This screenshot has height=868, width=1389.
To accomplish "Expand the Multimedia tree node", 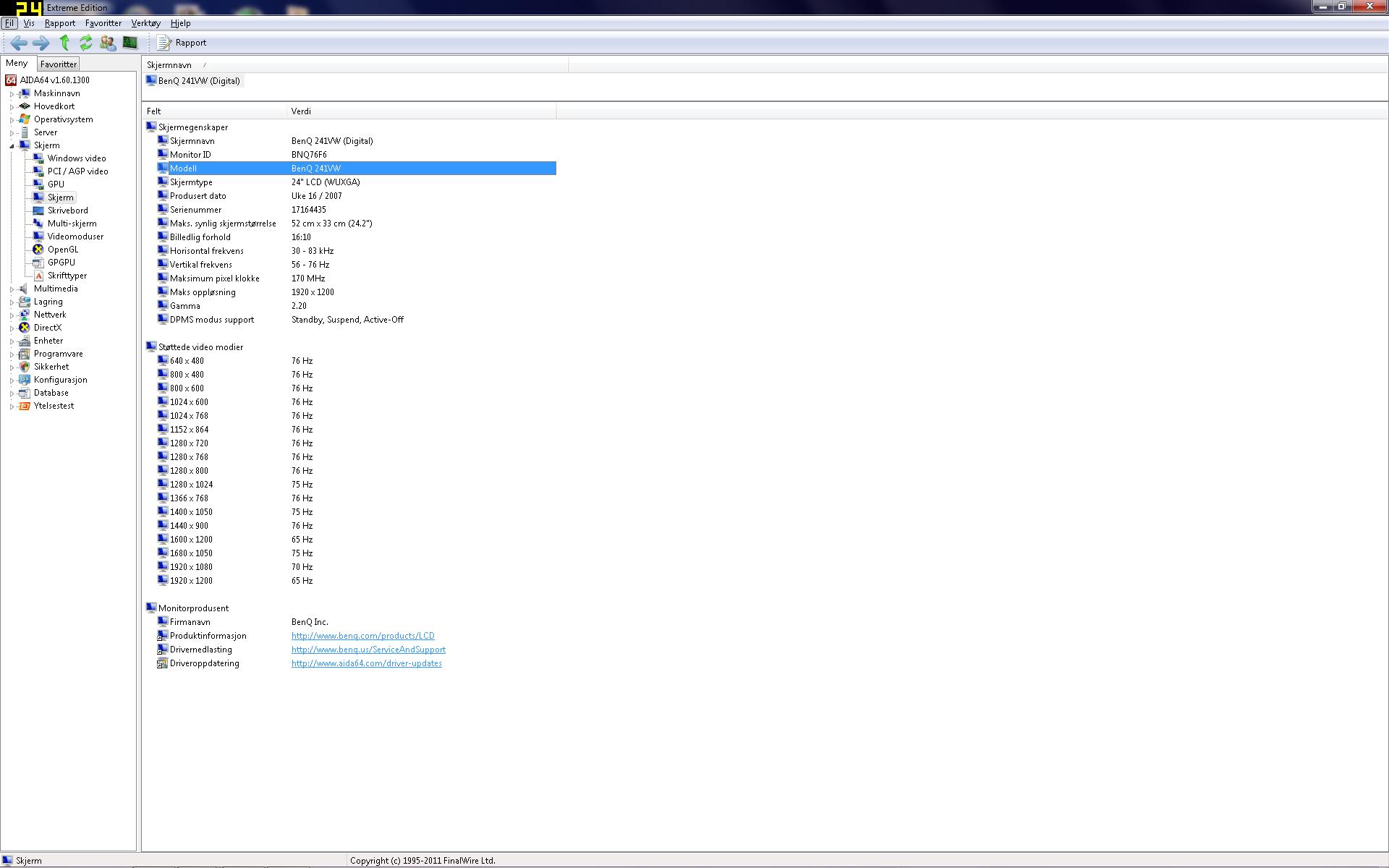I will point(12,289).
